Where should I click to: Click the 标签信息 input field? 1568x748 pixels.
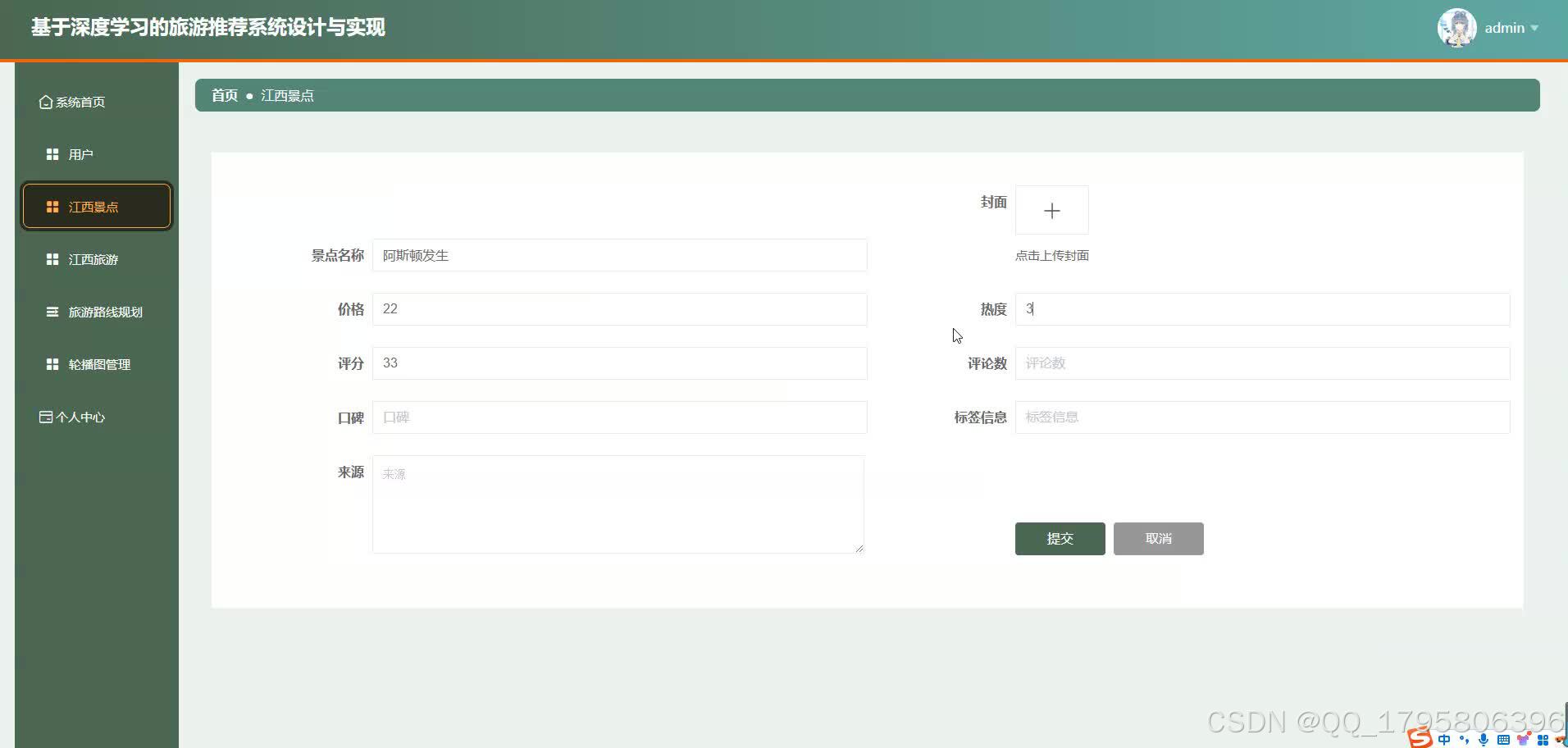coord(1262,417)
